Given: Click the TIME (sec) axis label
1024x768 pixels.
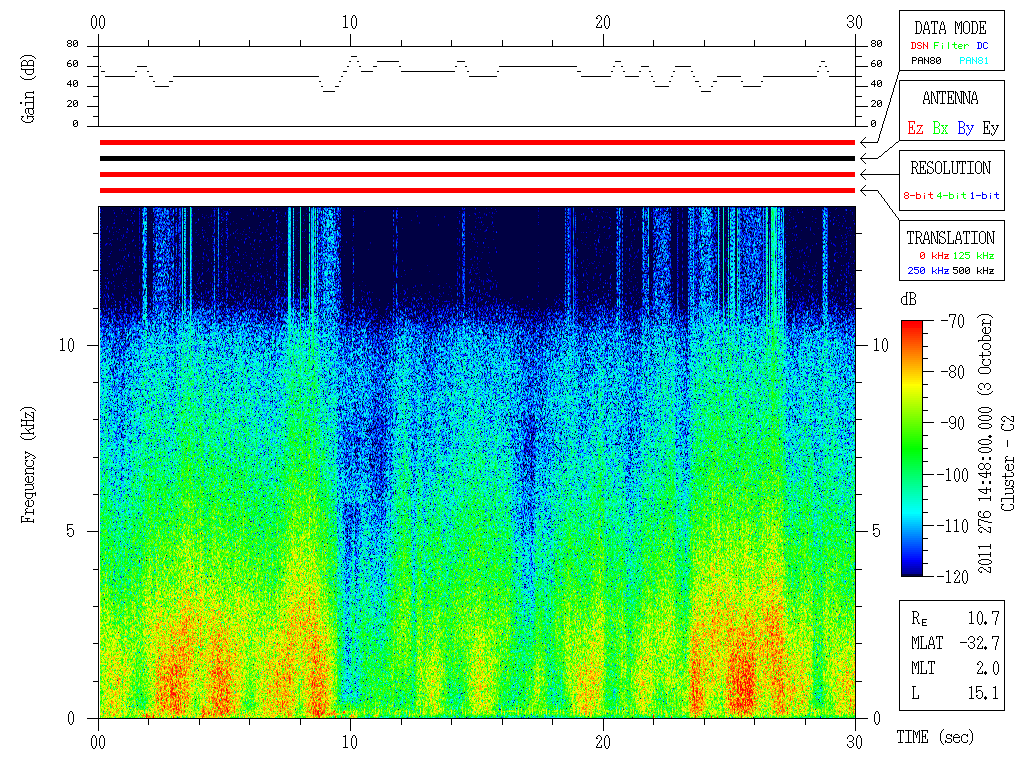Looking at the screenshot, I should tap(935, 737).
